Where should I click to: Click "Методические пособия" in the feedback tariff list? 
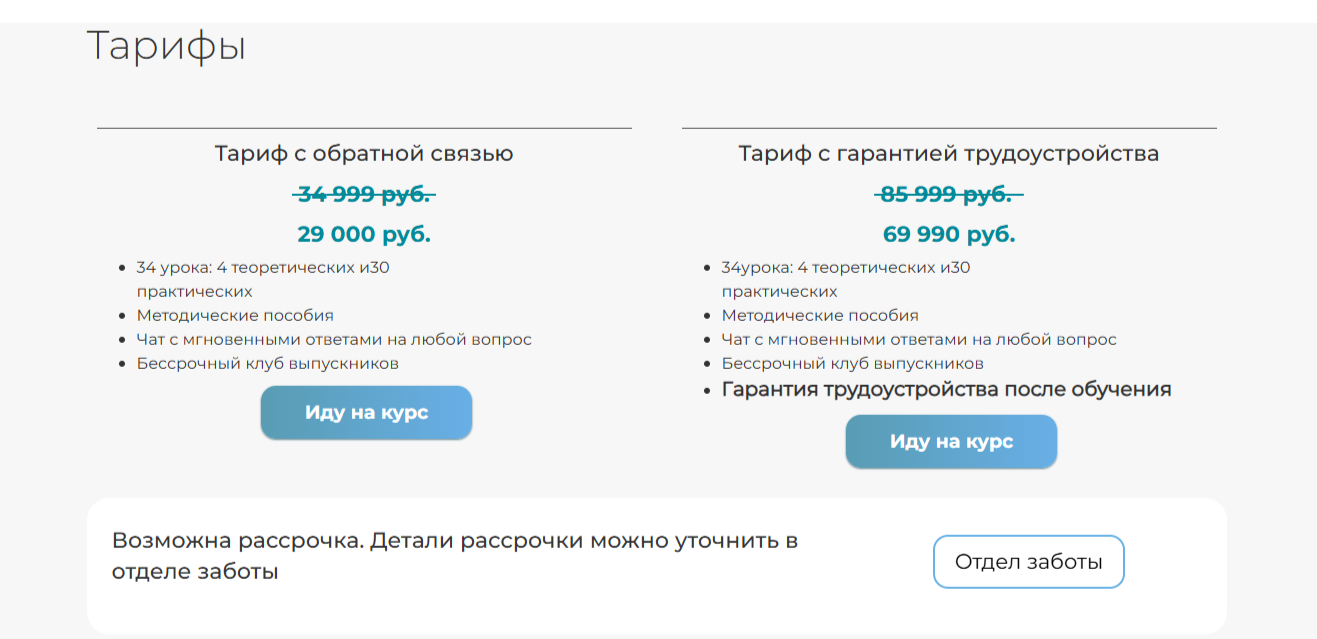(235, 316)
